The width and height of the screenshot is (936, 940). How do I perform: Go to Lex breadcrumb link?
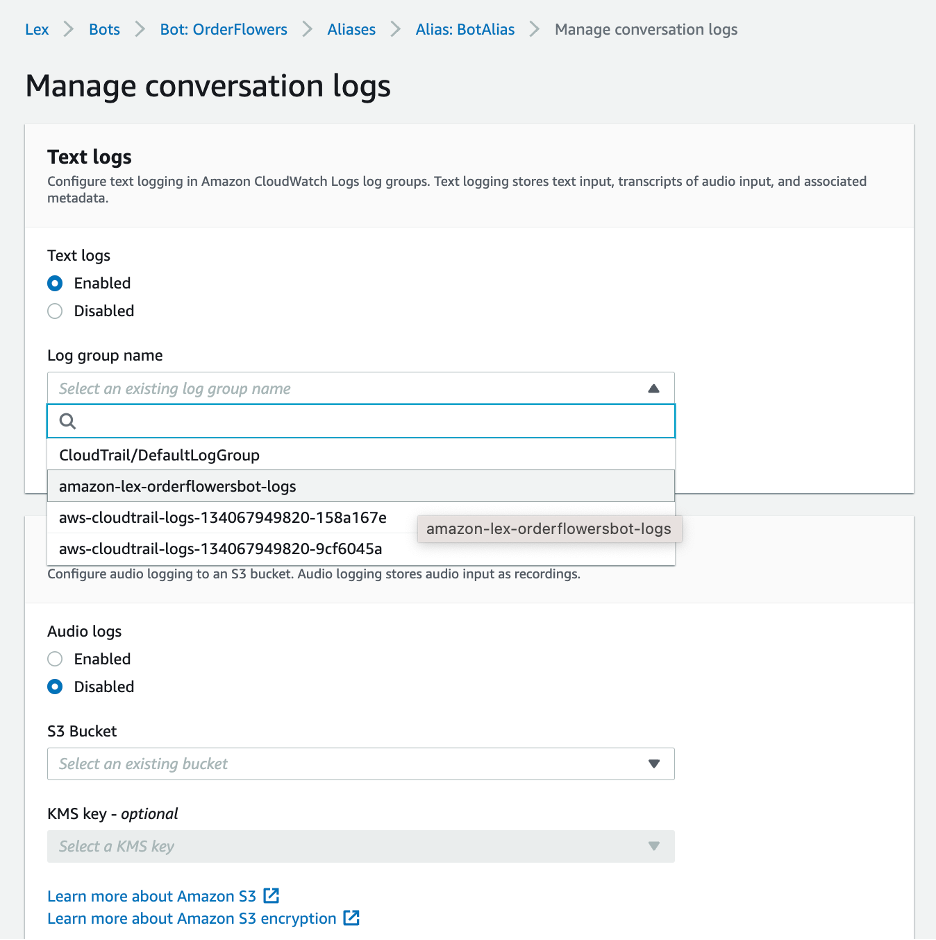pyautogui.click(x=37, y=29)
